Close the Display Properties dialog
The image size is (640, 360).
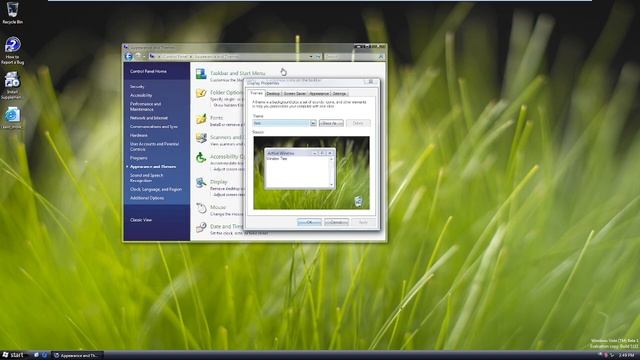coord(371,82)
